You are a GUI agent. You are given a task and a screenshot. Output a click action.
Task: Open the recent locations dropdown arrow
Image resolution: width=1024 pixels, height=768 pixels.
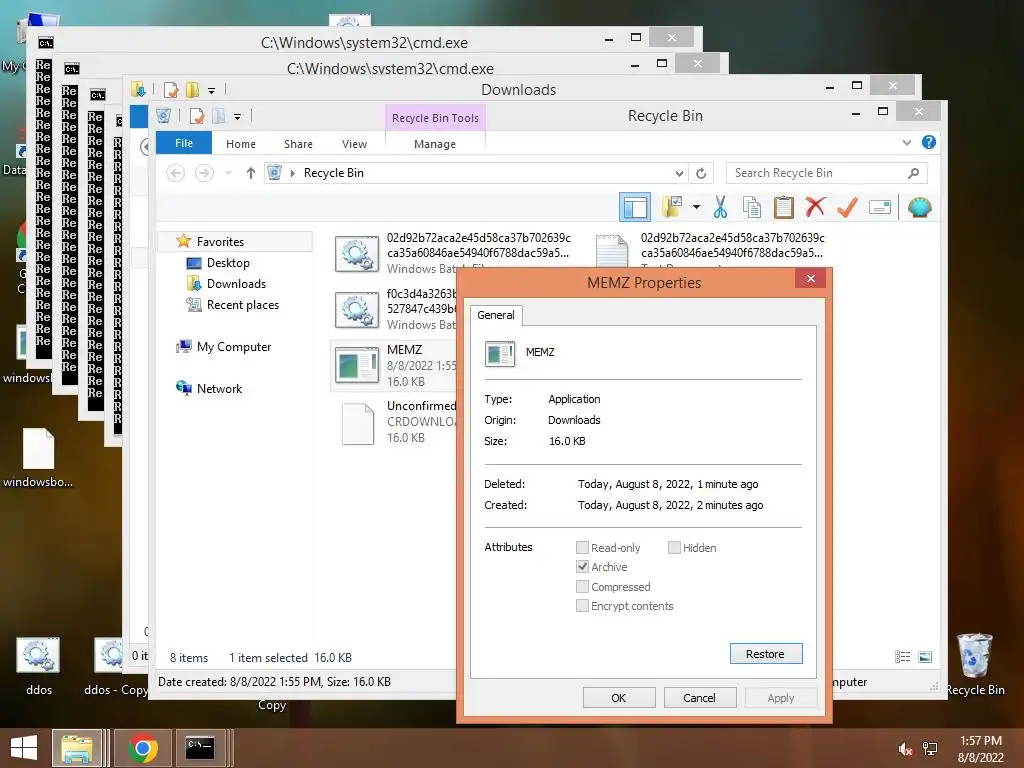[x=228, y=173]
